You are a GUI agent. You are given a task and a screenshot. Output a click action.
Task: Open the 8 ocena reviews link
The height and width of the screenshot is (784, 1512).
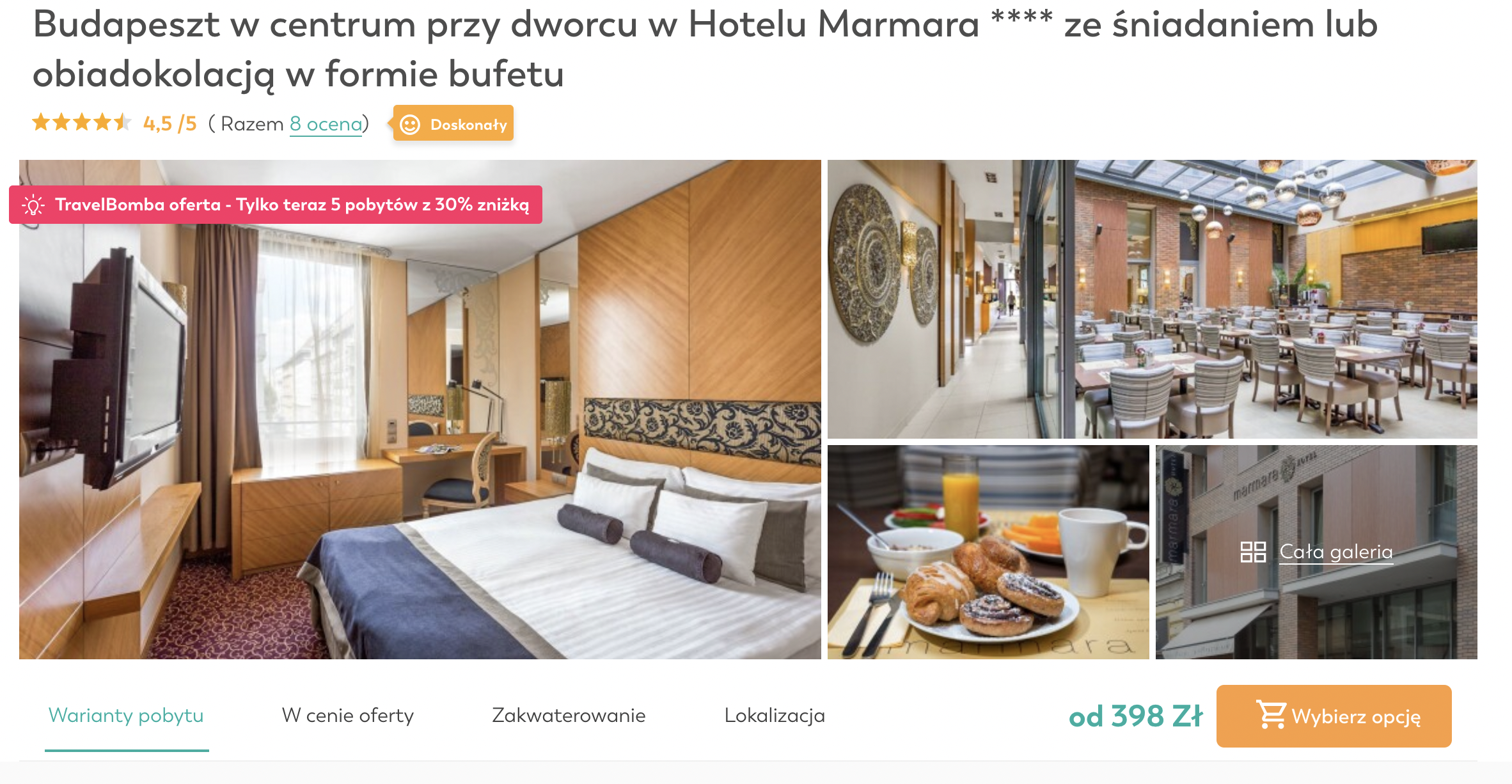[326, 124]
